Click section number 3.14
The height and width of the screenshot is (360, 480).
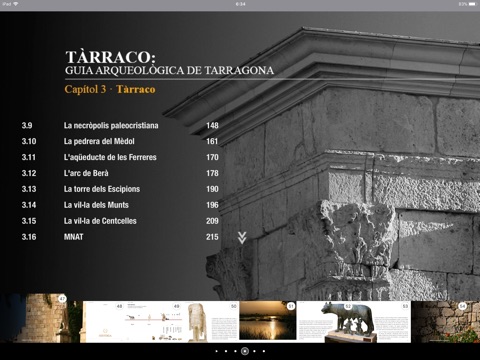tap(29, 205)
